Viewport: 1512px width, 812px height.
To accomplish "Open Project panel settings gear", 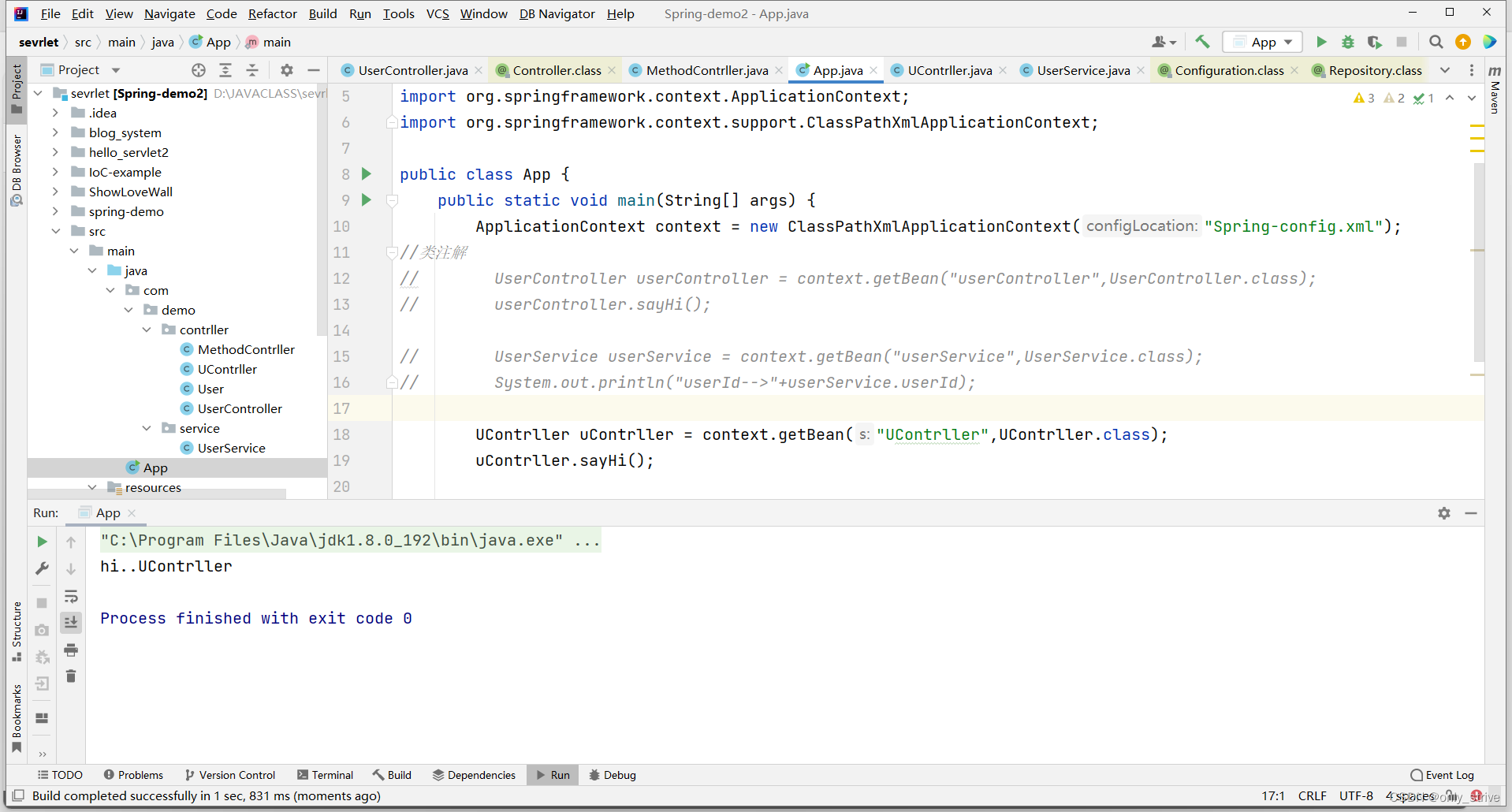I will (x=287, y=70).
